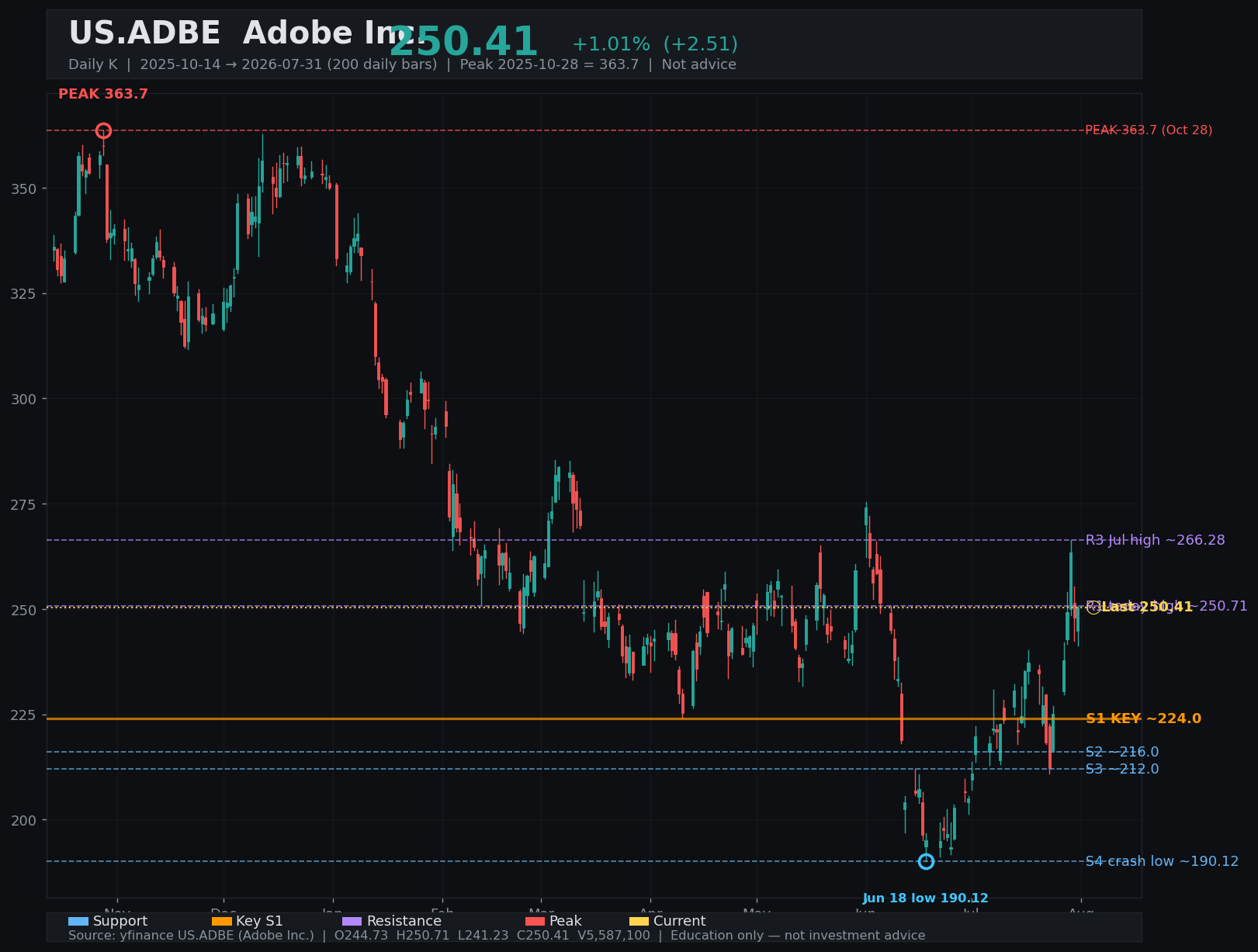Click the 'S1 KEY ~224.0' support label
This screenshot has width=1258, height=952.
pos(1143,718)
